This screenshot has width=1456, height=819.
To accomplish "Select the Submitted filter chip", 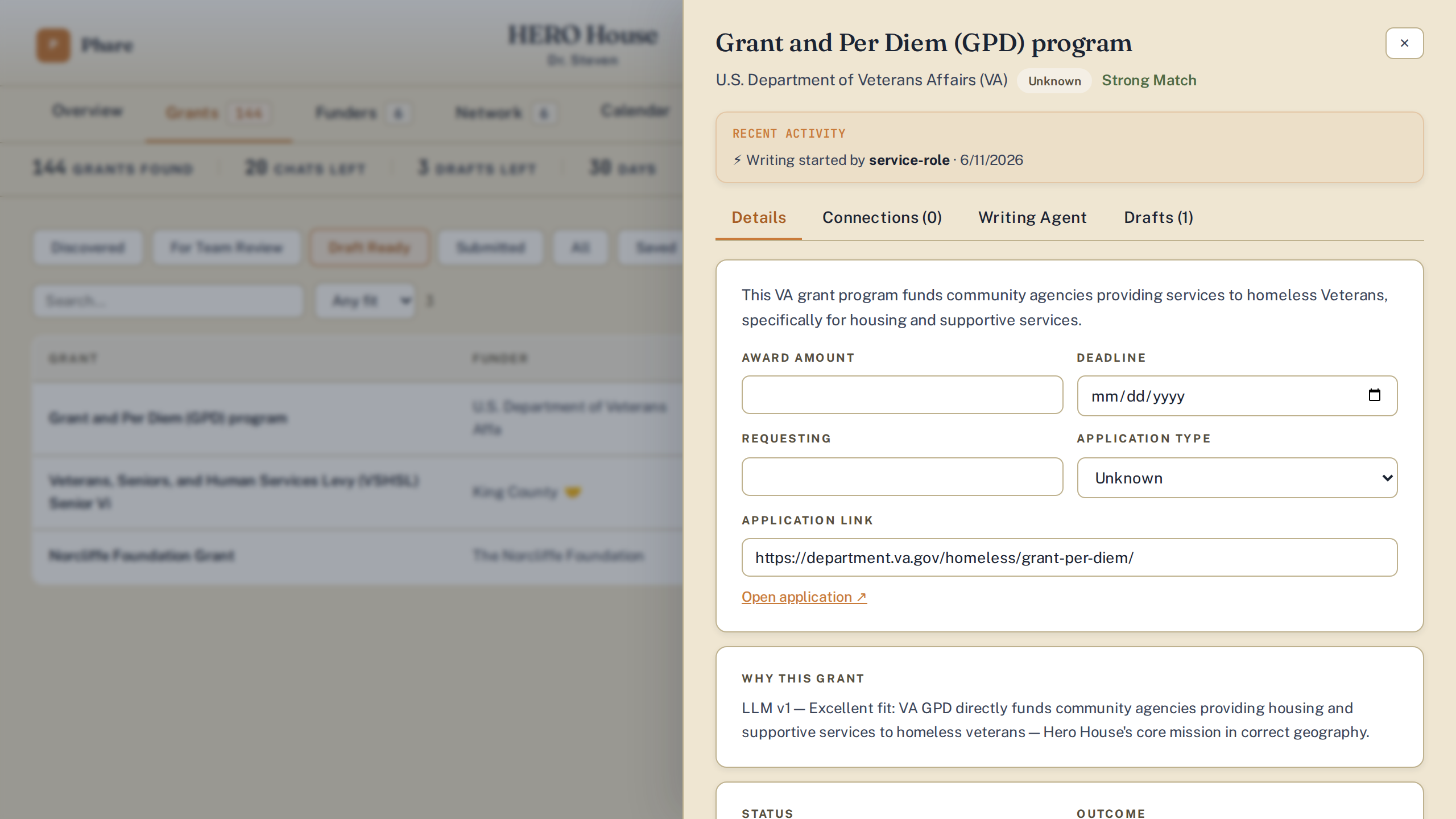I will 491,247.
